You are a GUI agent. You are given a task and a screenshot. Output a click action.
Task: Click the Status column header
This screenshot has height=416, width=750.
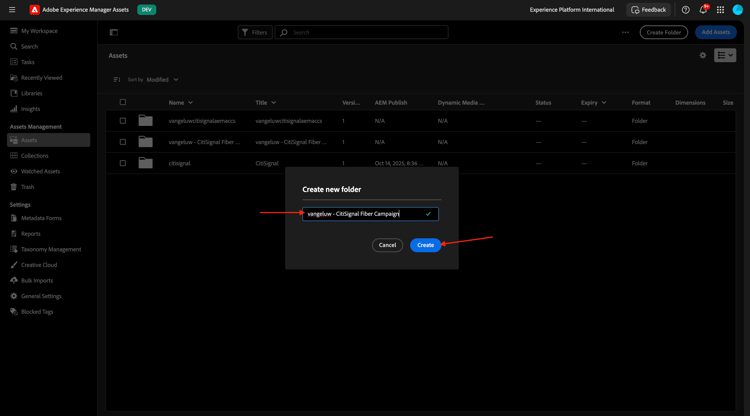(543, 103)
